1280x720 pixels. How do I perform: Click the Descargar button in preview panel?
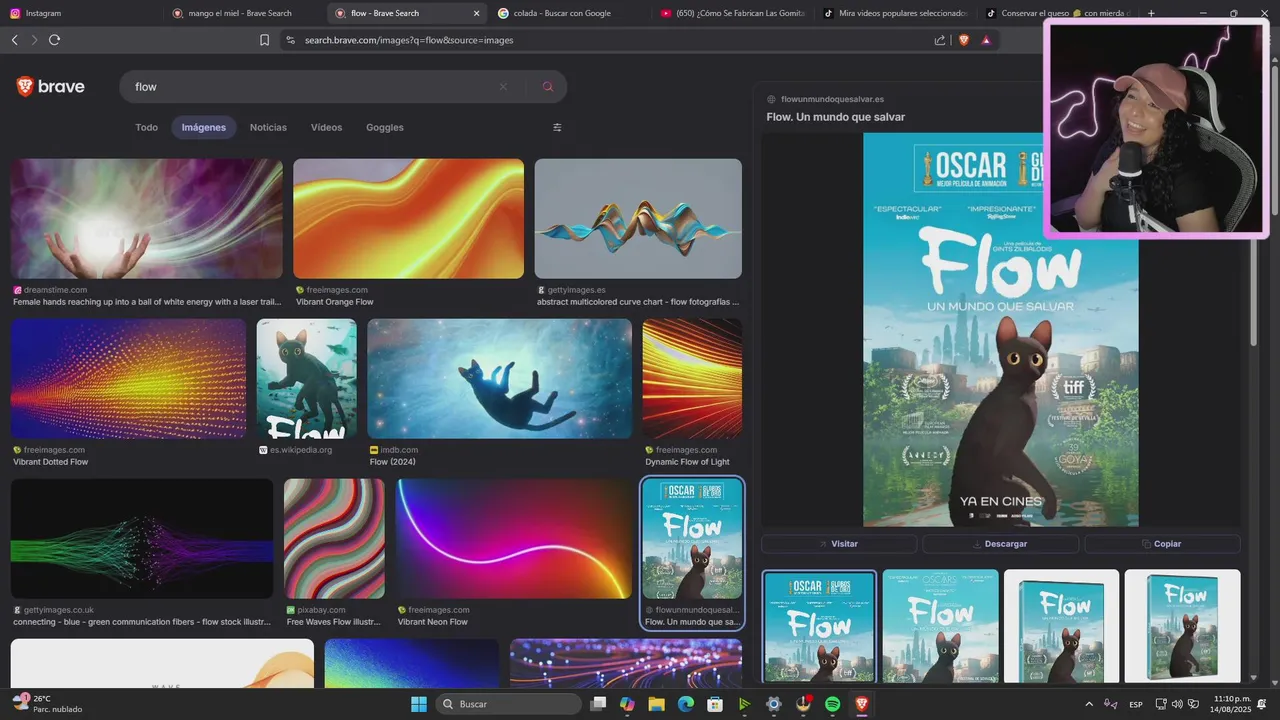pos(1000,544)
